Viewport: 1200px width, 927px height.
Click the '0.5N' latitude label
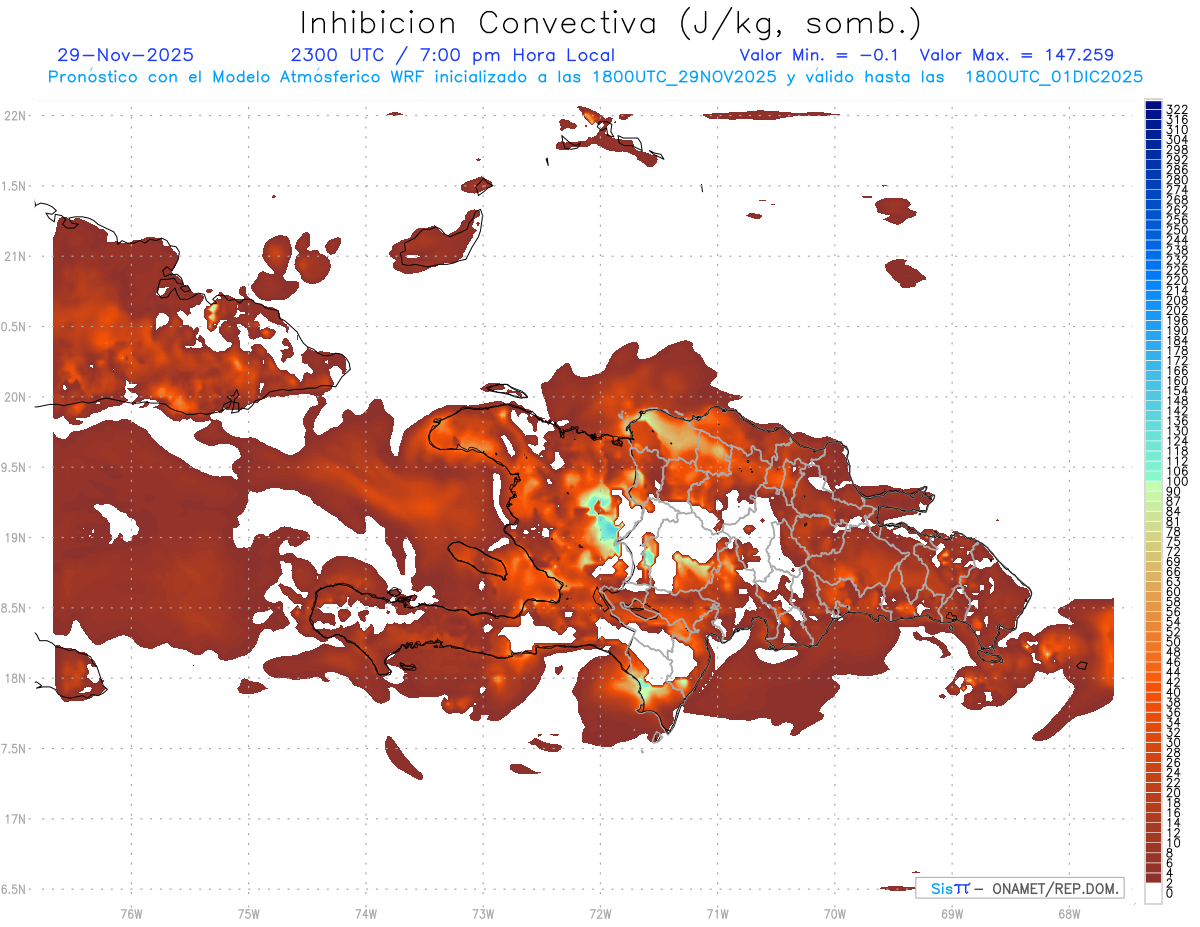click(15, 326)
